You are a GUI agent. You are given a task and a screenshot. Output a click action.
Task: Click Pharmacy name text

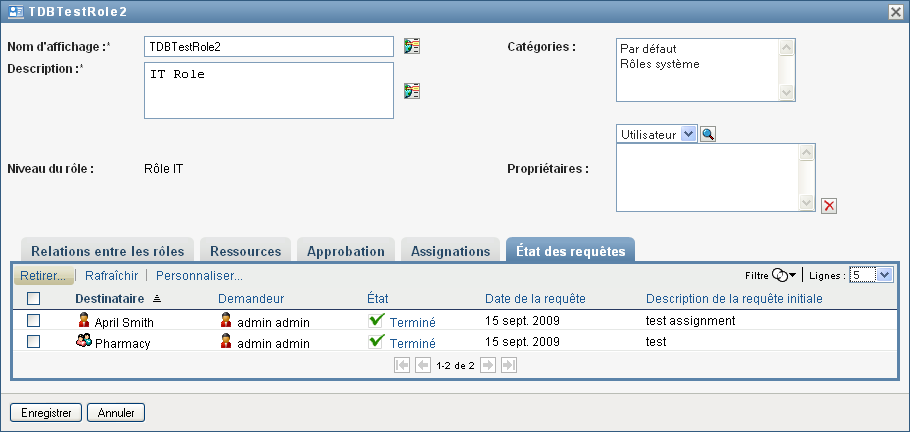point(122,344)
